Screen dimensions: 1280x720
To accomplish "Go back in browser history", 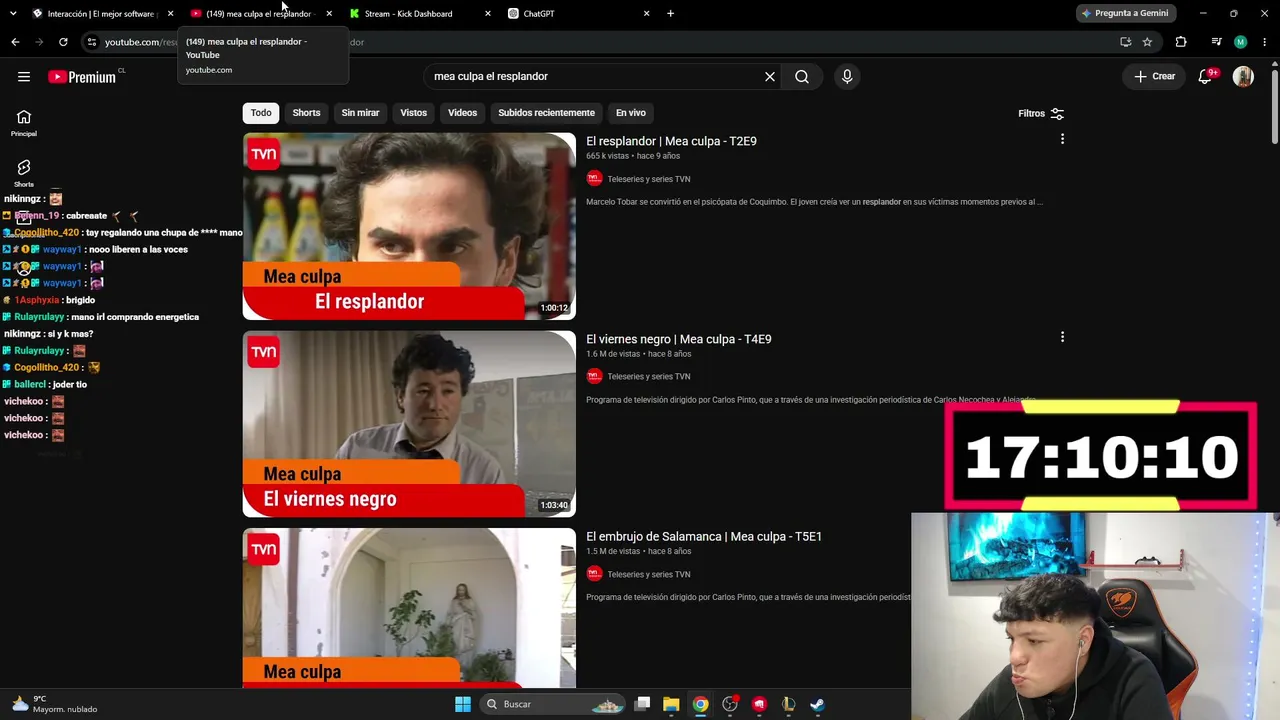I will pyautogui.click(x=15, y=42).
